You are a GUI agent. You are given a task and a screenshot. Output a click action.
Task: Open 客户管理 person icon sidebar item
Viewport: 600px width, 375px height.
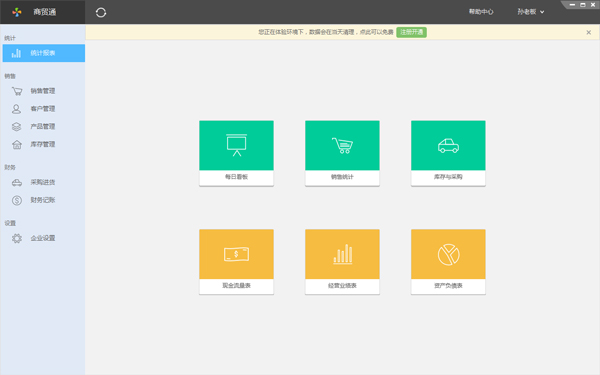(x=44, y=109)
